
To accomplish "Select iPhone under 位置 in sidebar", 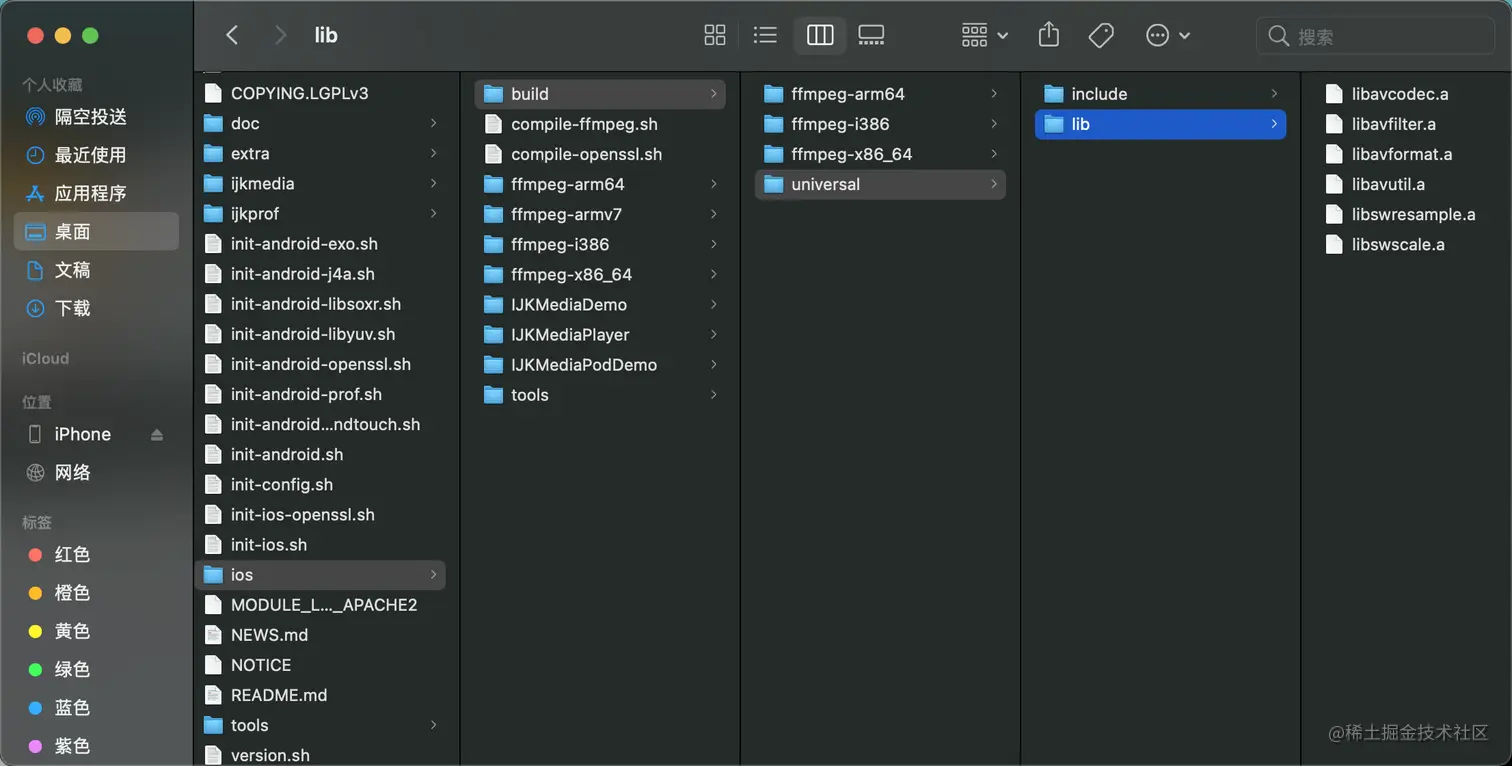I will (x=82, y=434).
